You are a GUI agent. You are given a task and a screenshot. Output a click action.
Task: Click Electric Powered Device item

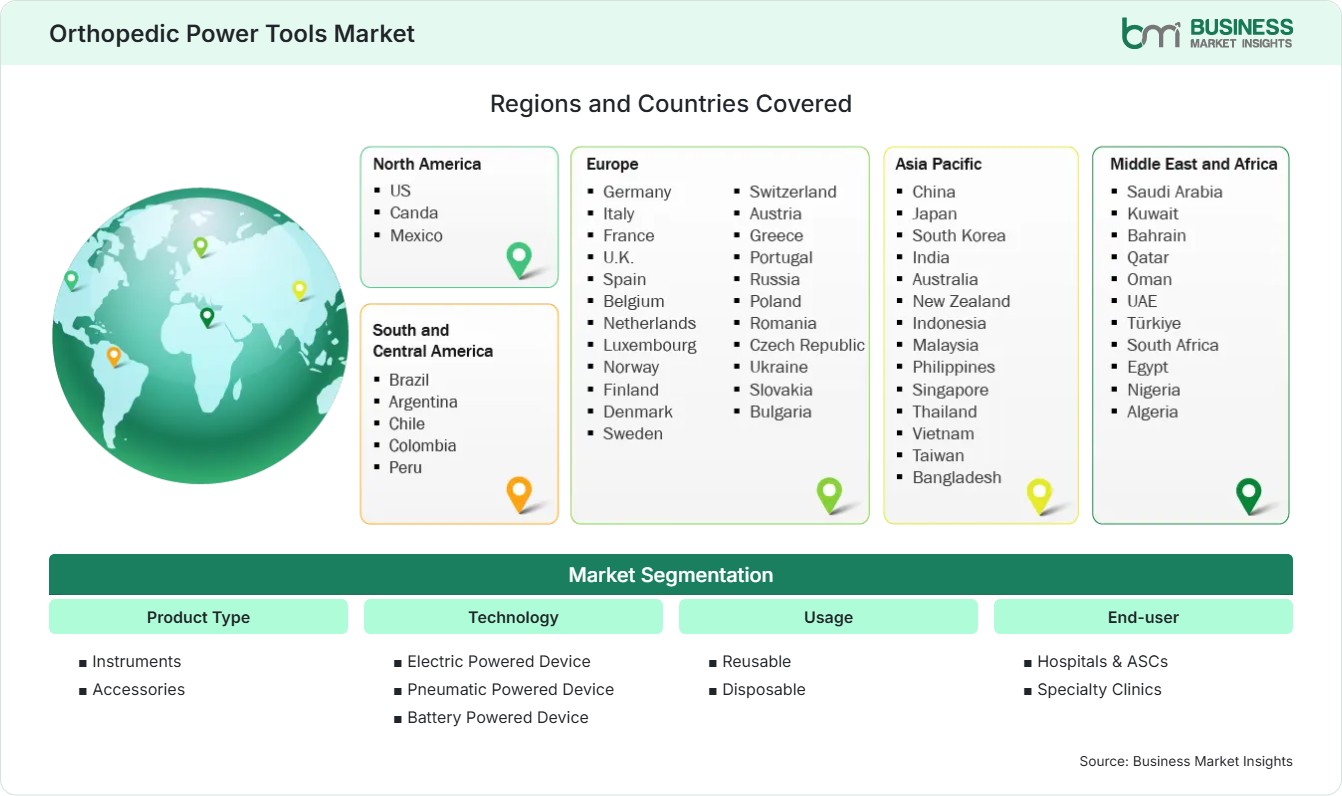499,662
